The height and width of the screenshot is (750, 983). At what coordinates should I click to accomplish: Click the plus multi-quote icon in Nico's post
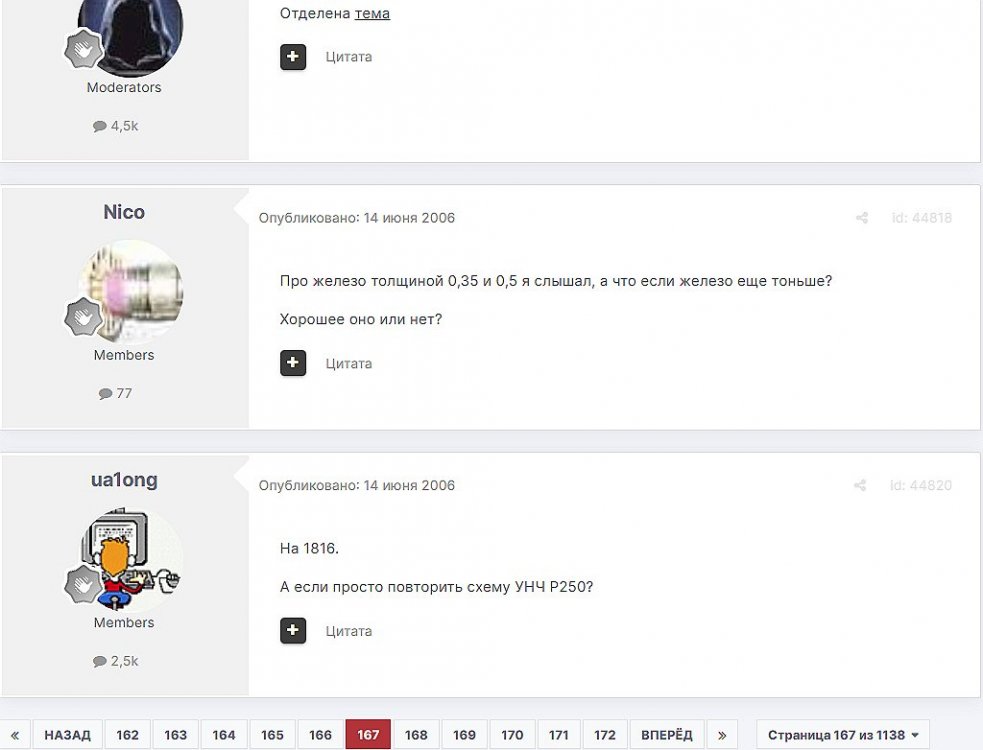coord(293,363)
